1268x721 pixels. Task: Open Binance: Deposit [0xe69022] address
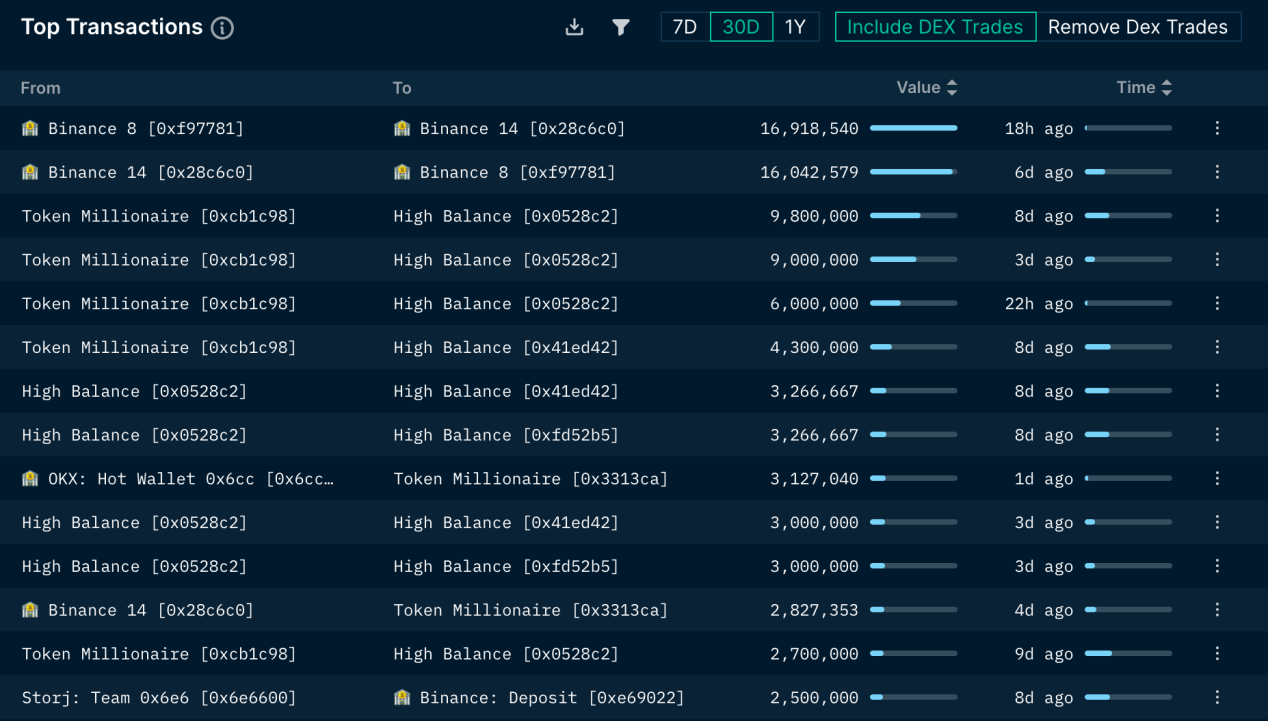tap(551, 698)
